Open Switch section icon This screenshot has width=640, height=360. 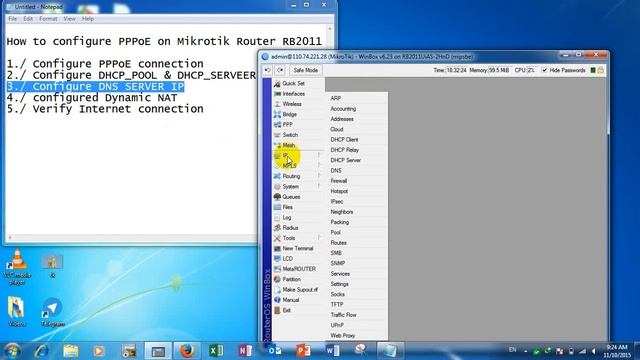coord(277,135)
